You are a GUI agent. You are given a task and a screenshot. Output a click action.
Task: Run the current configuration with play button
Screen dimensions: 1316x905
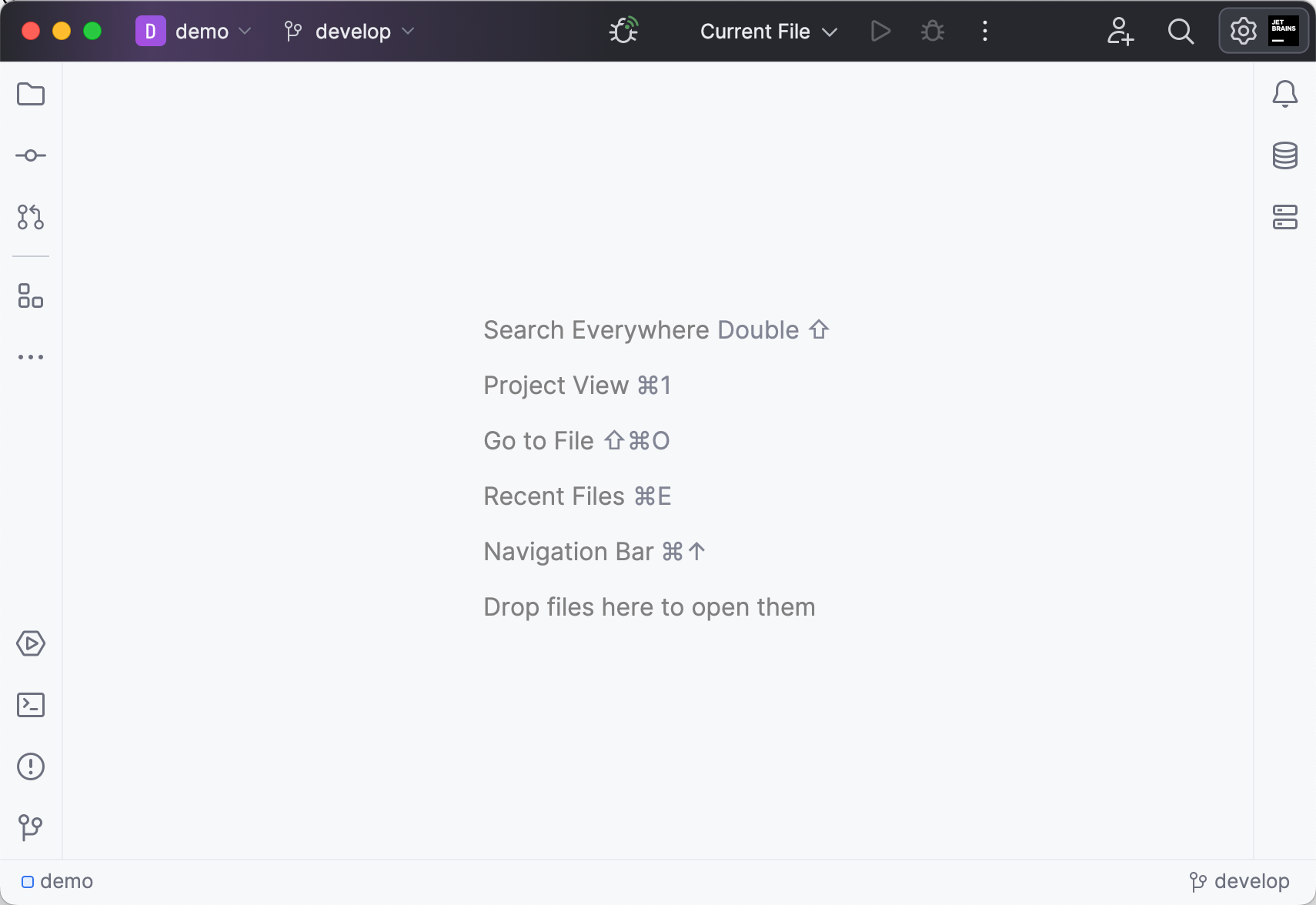pos(880,31)
